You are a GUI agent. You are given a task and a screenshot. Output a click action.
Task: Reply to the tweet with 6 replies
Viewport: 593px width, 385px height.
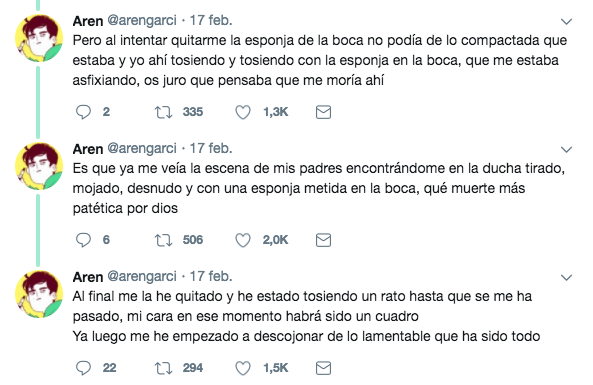[83, 240]
